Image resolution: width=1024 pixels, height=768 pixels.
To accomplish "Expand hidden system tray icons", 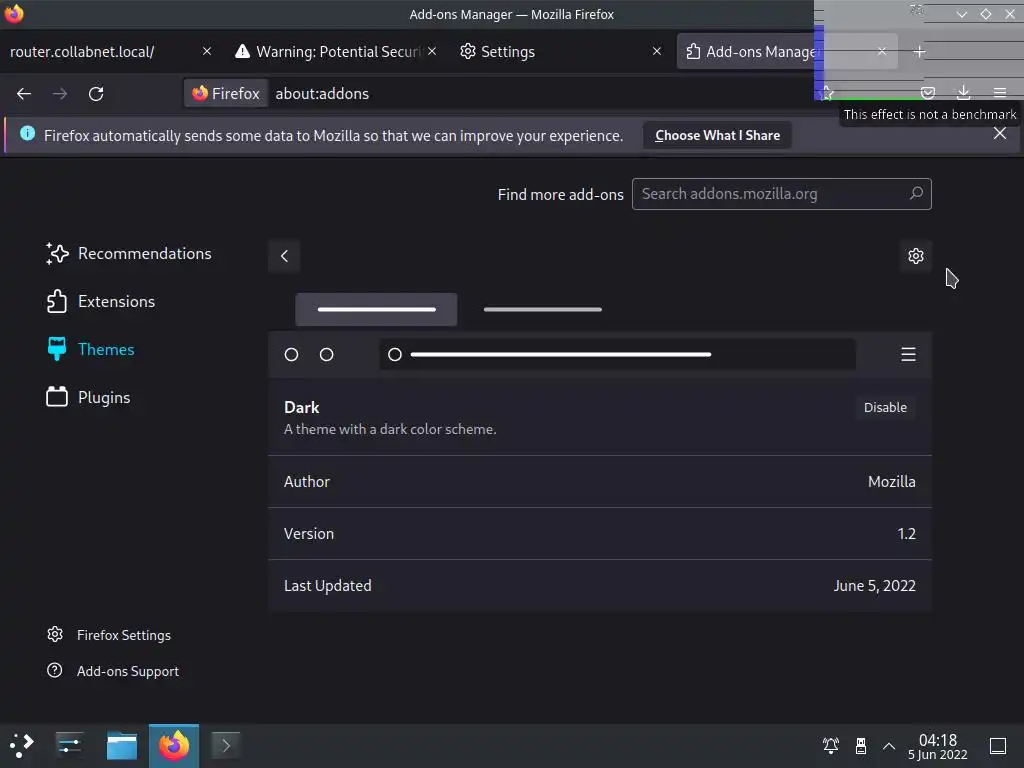I will tap(889, 745).
